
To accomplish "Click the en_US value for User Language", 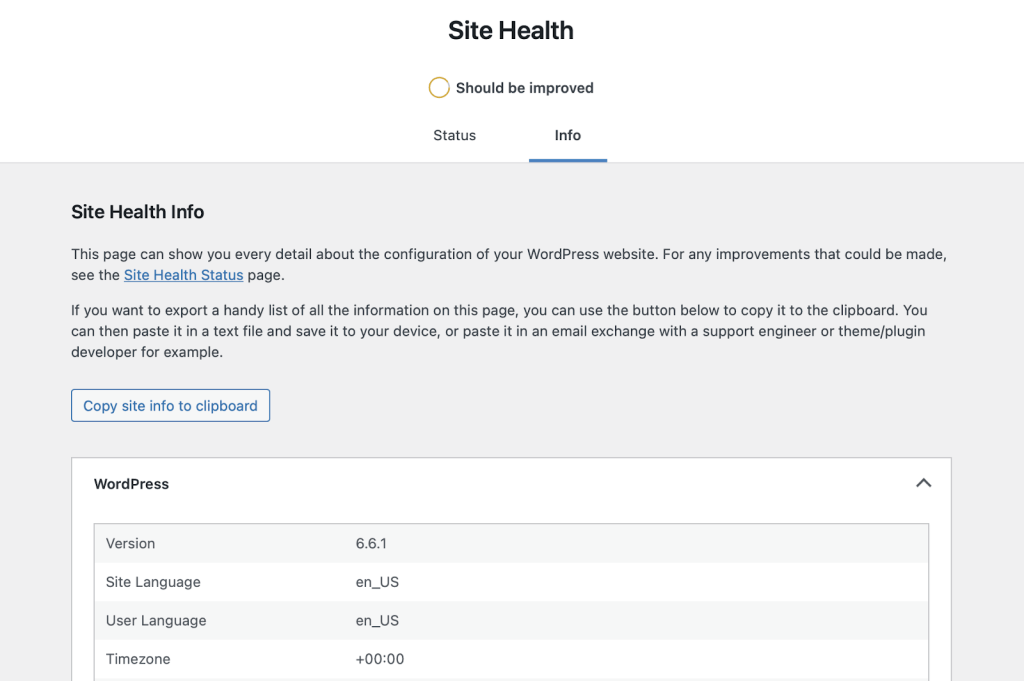I will tap(377, 621).
